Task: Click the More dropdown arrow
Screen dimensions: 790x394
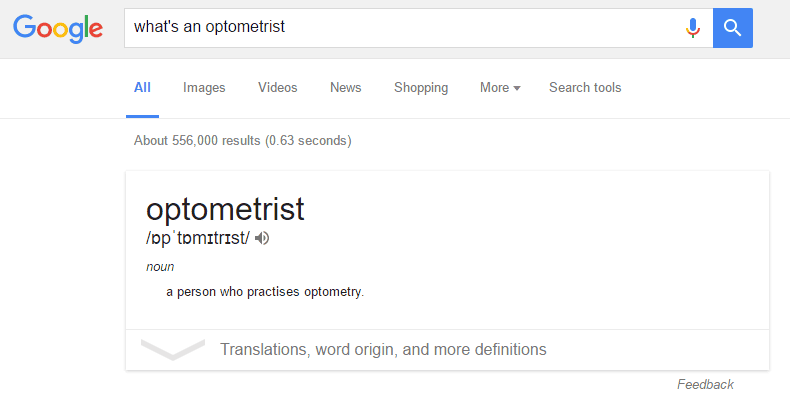Action: [516, 89]
